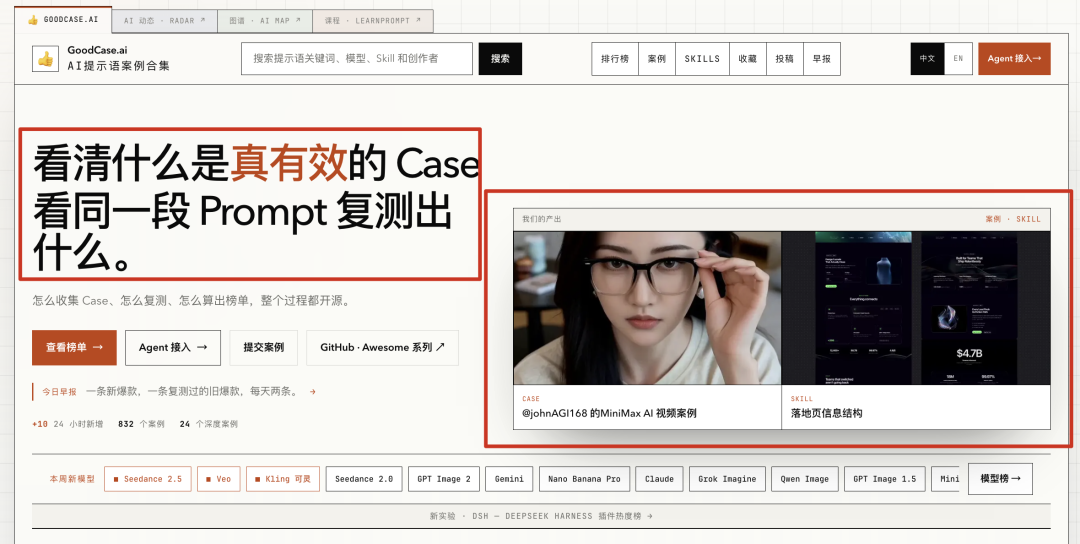Click the 我们的产出 panel label
The image size is (1080, 544).
click(541, 219)
